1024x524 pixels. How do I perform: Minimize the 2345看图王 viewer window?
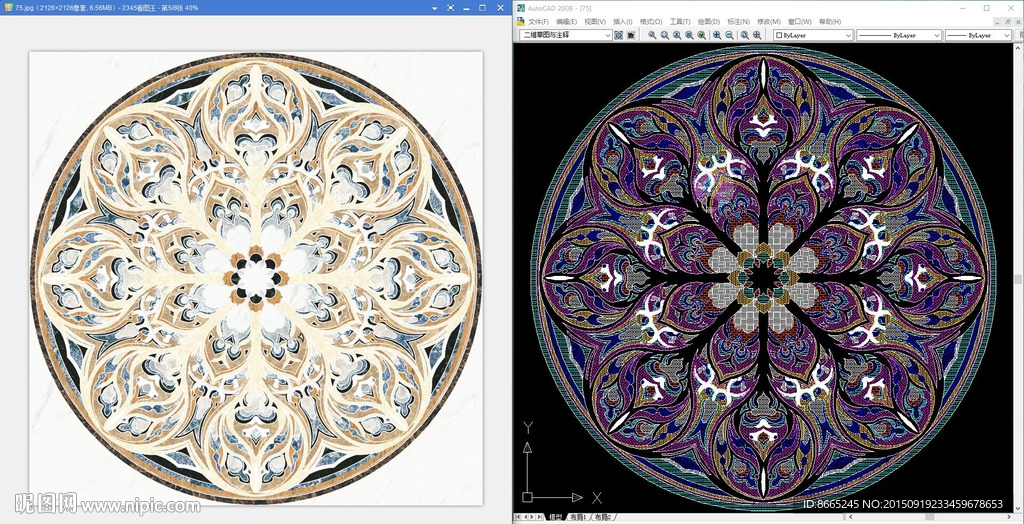click(x=466, y=8)
